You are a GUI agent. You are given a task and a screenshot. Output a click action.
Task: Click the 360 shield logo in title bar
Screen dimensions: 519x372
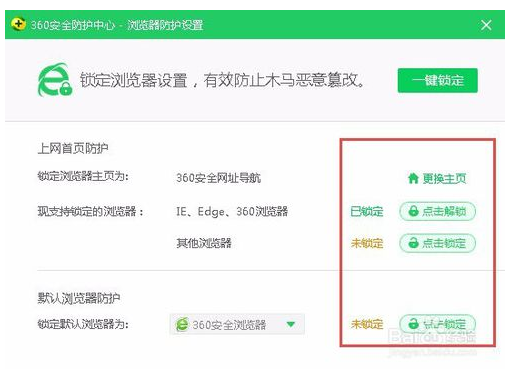click(18, 24)
